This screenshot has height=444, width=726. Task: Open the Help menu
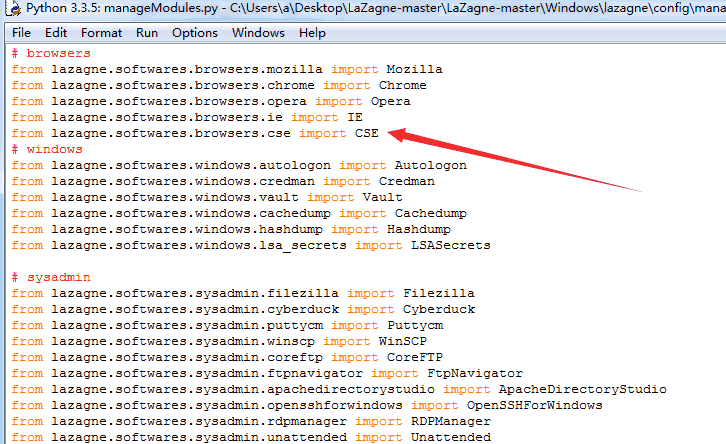click(x=312, y=33)
